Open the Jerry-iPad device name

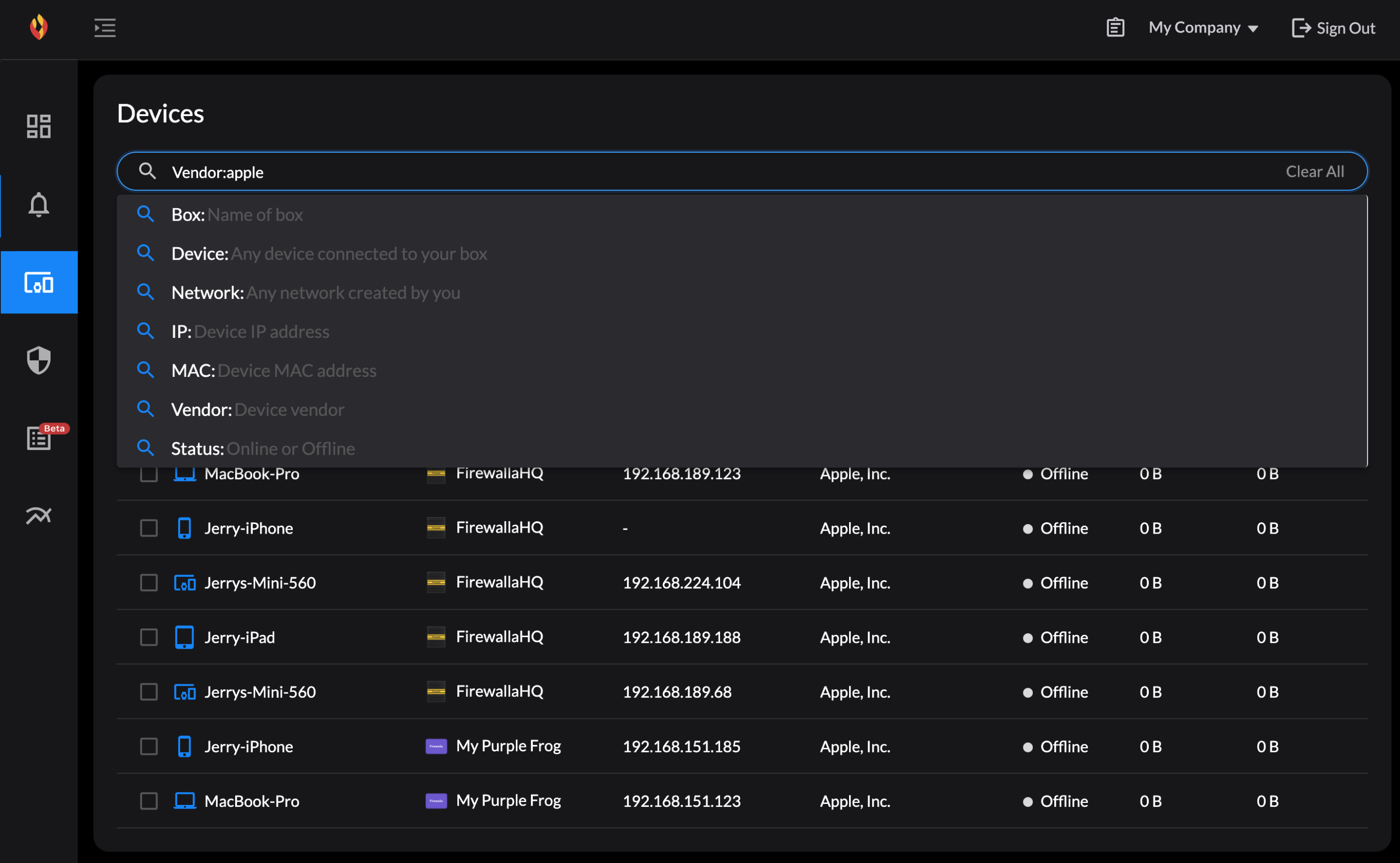pyautogui.click(x=240, y=637)
